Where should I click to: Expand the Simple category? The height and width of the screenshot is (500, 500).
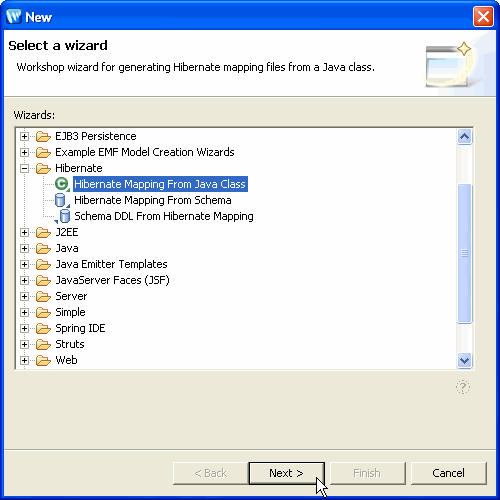(x=24, y=312)
